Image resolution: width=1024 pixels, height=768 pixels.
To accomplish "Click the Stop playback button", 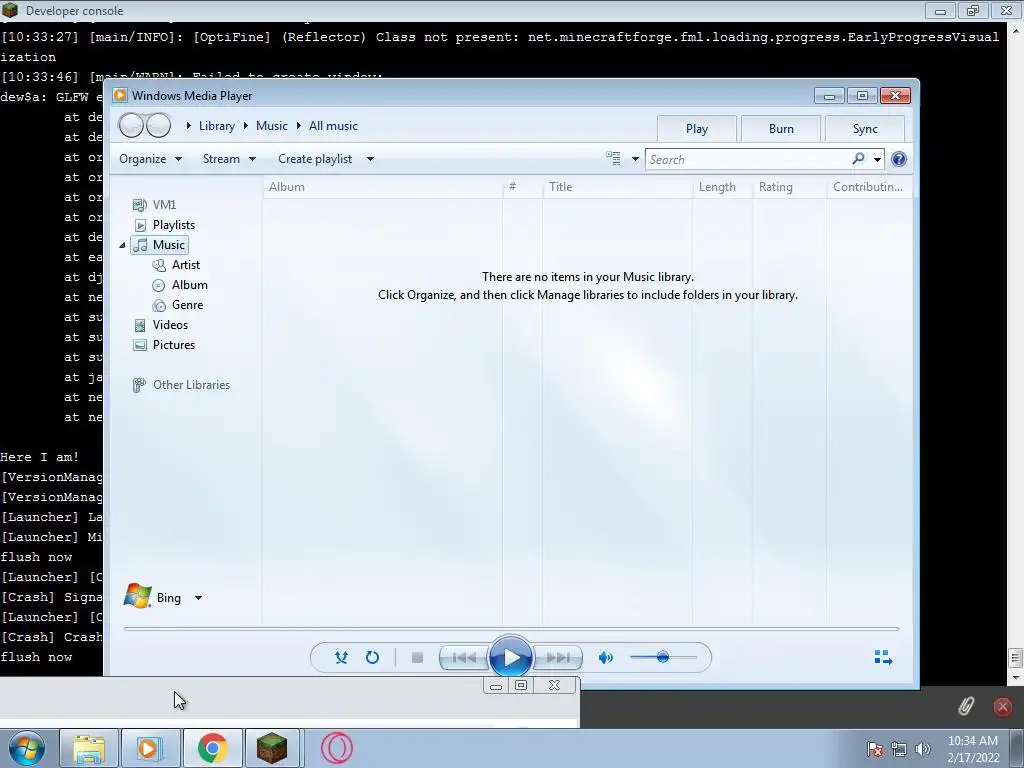I will coord(417,658).
